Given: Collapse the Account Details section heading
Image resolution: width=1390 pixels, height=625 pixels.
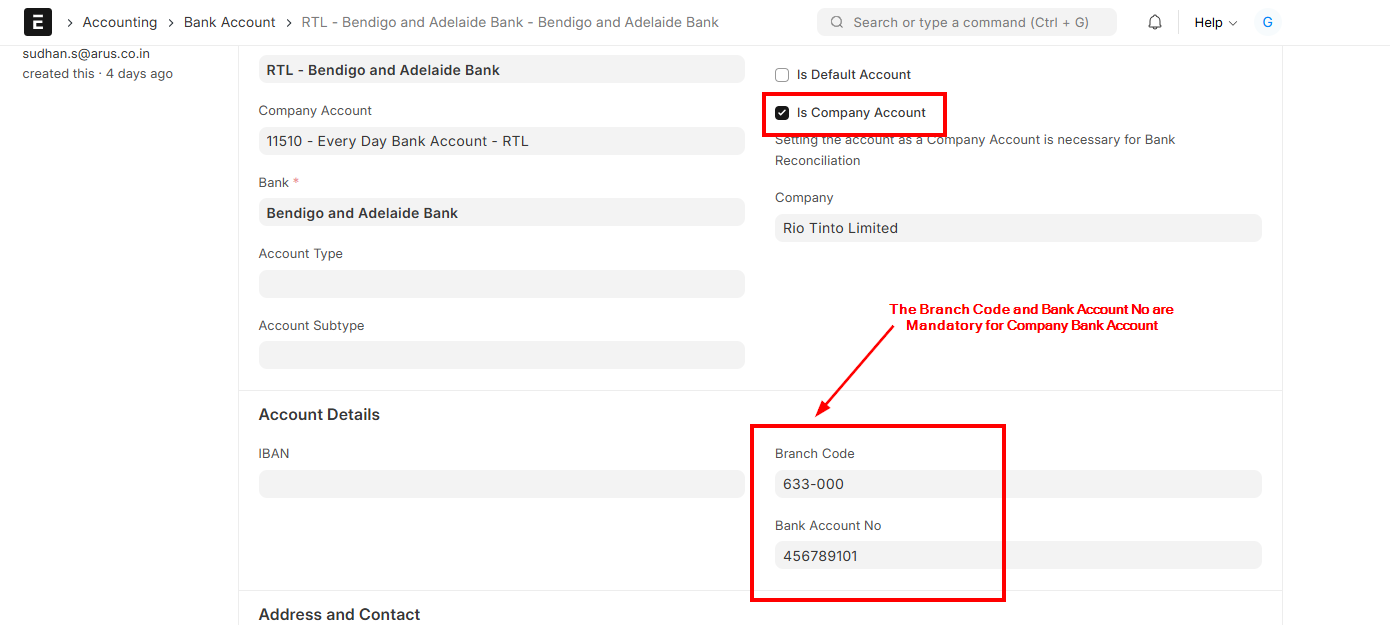Looking at the screenshot, I should pos(319,415).
